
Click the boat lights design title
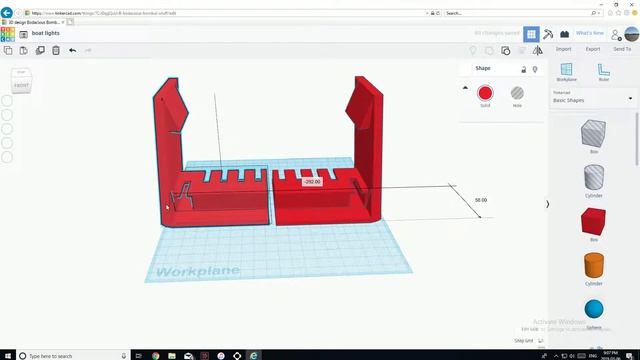click(x=46, y=33)
